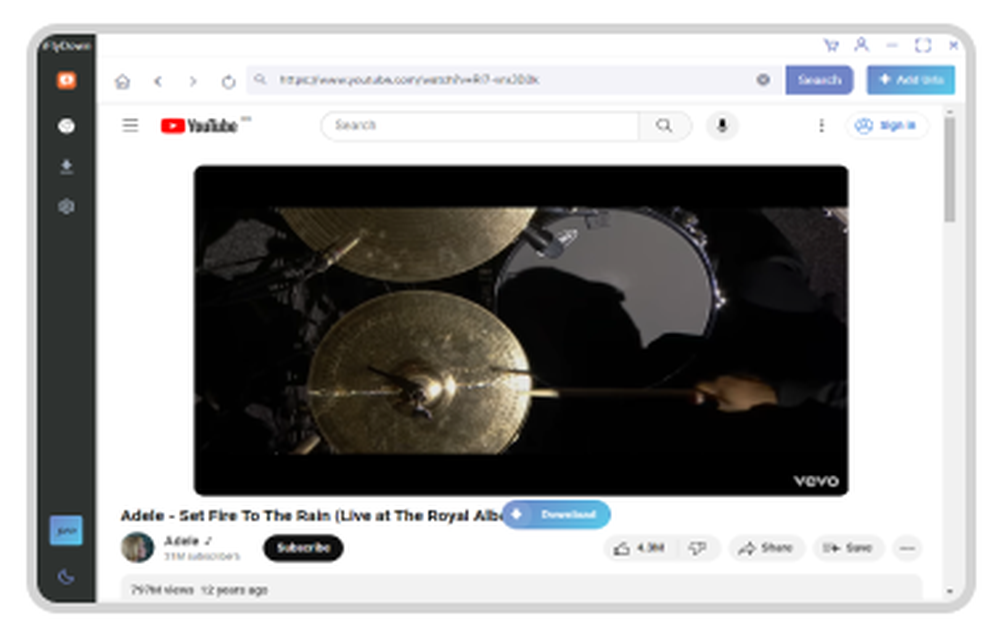This screenshot has height=629, width=1000.
Task: Open the Adele channel name link
Action: point(182,541)
